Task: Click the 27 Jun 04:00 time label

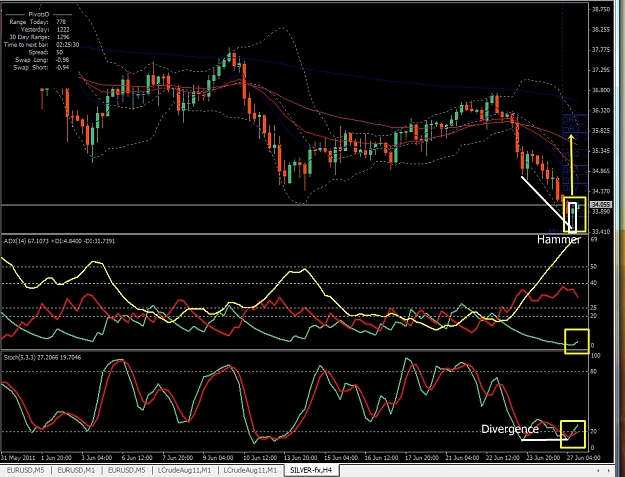Action: [584, 457]
